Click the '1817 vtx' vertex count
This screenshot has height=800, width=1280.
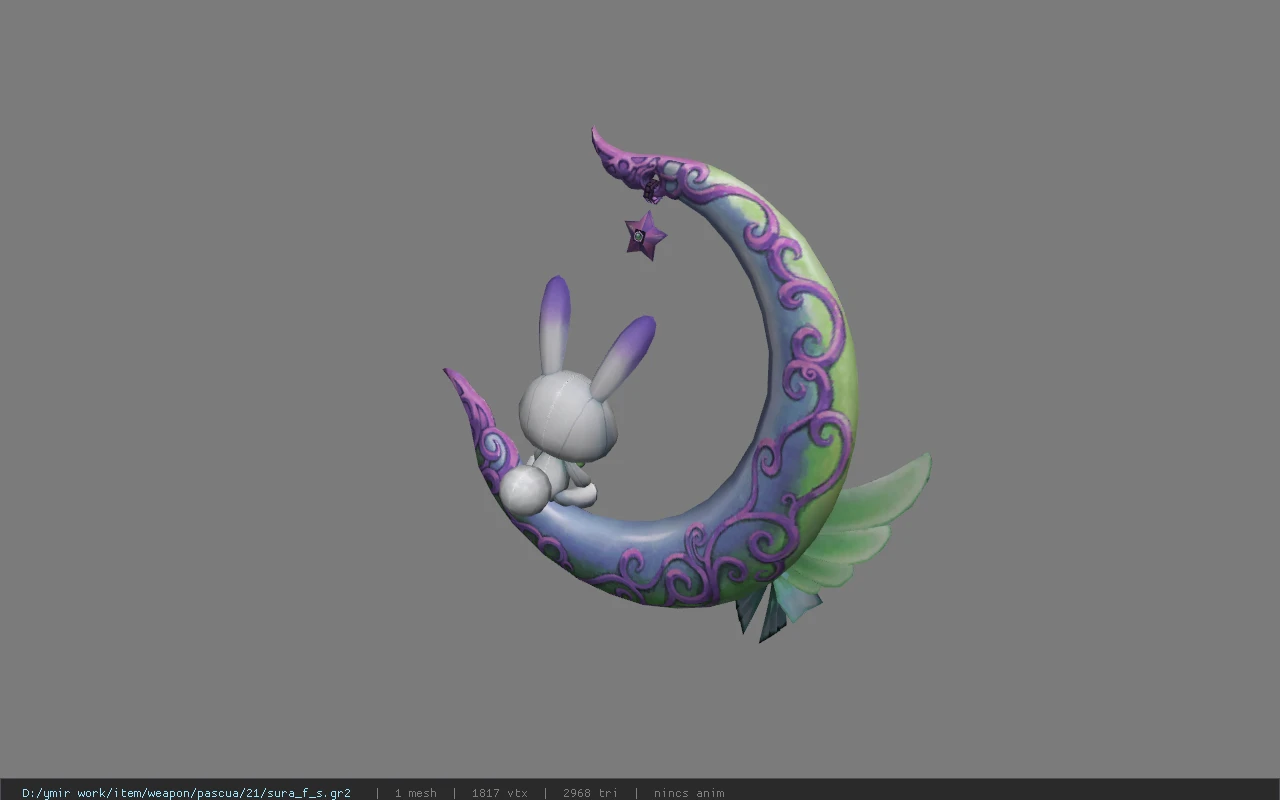pyautogui.click(x=499, y=793)
